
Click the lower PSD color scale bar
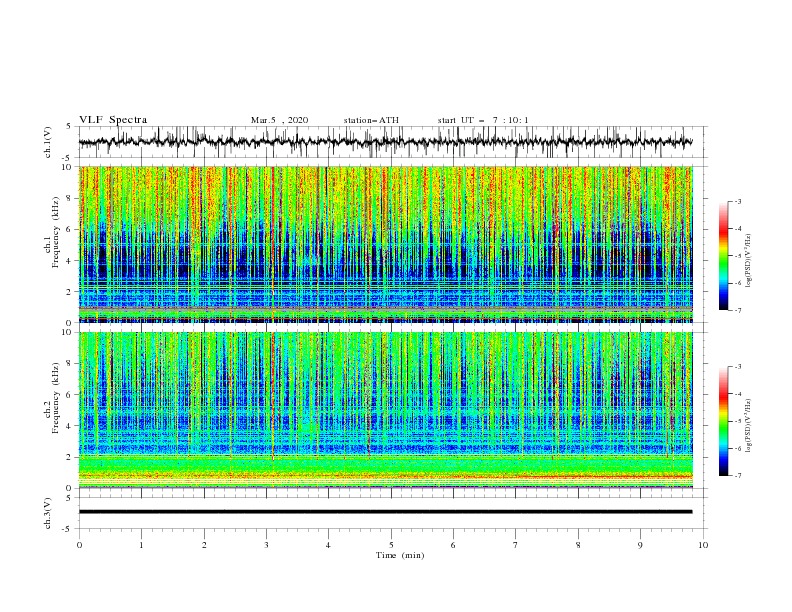(x=723, y=421)
